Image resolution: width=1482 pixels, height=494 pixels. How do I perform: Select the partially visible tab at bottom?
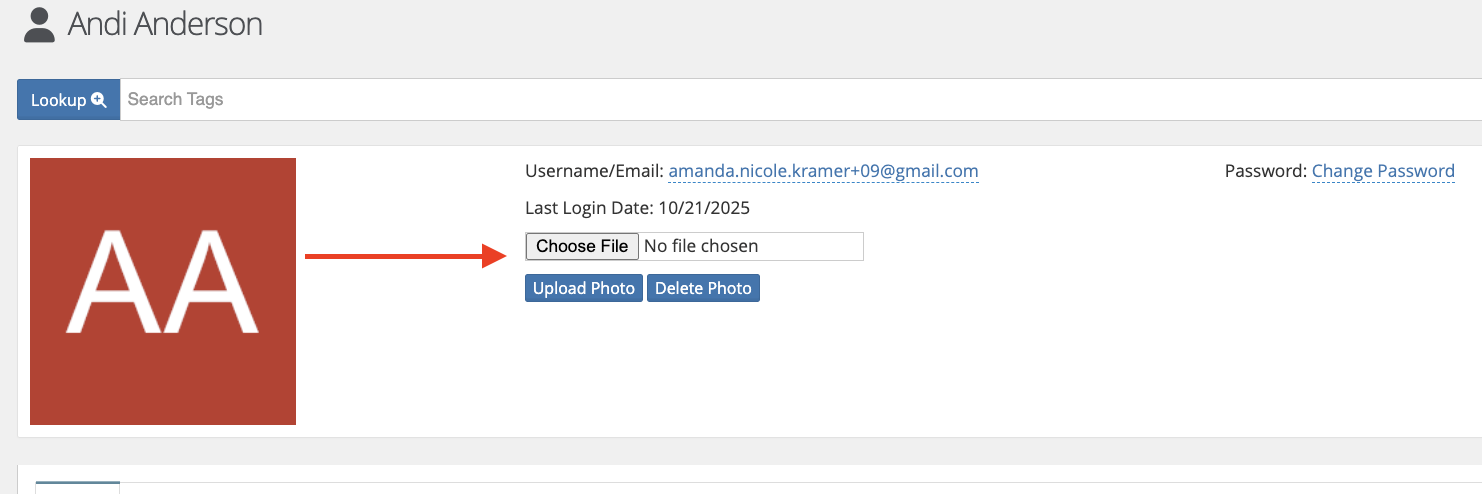[78, 487]
